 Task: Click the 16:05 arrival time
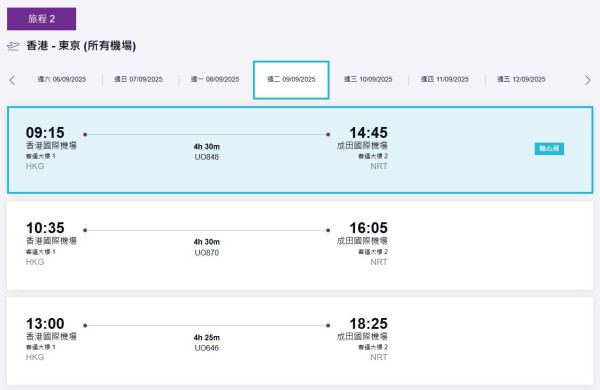[368, 228]
